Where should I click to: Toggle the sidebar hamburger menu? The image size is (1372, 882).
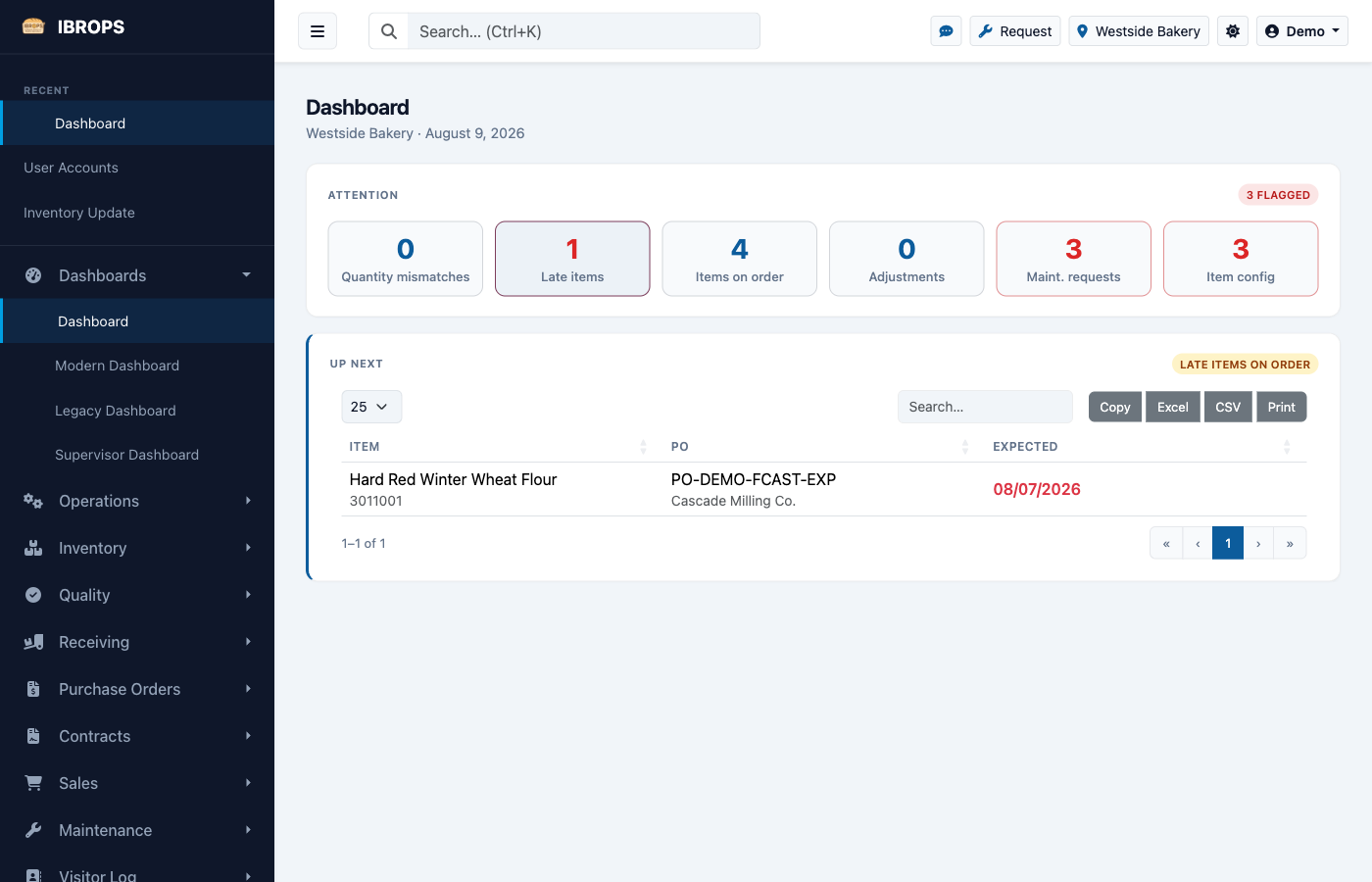click(318, 31)
